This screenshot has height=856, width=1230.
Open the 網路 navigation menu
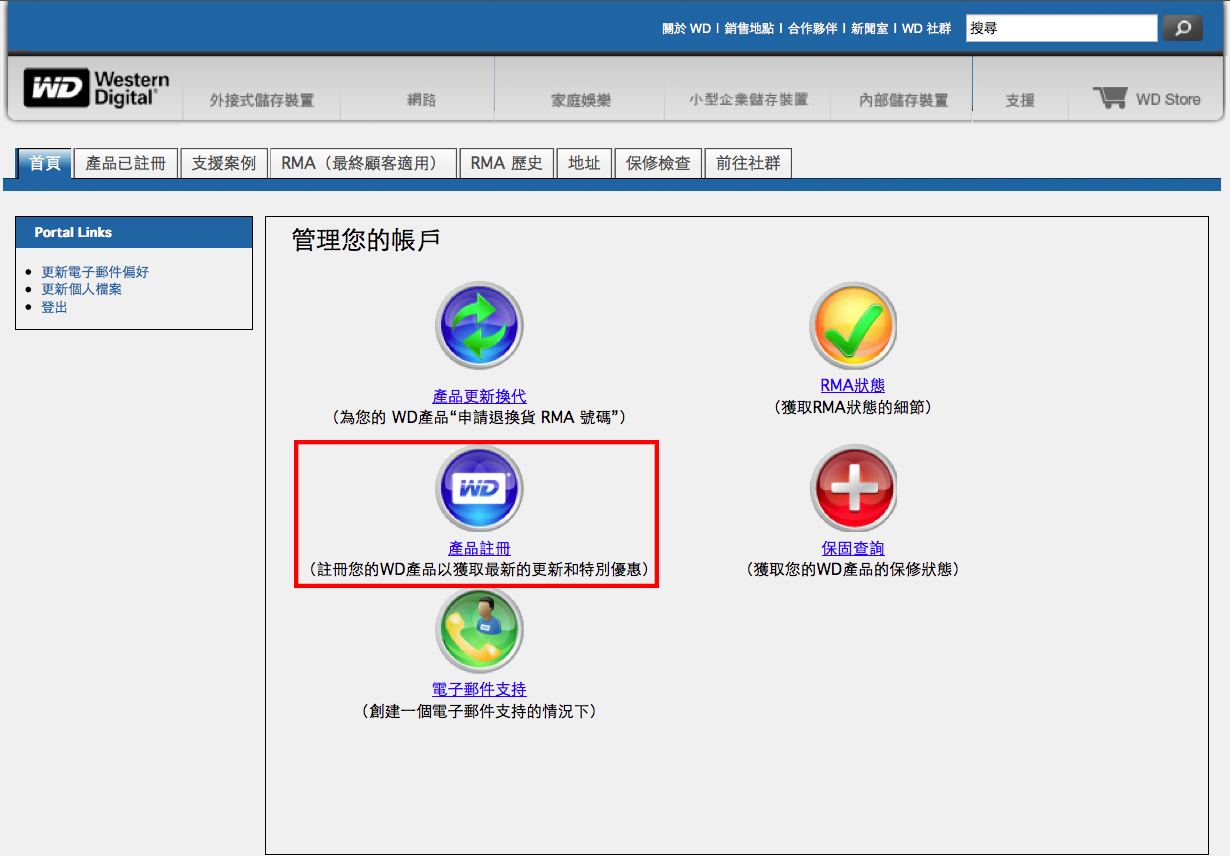421,100
